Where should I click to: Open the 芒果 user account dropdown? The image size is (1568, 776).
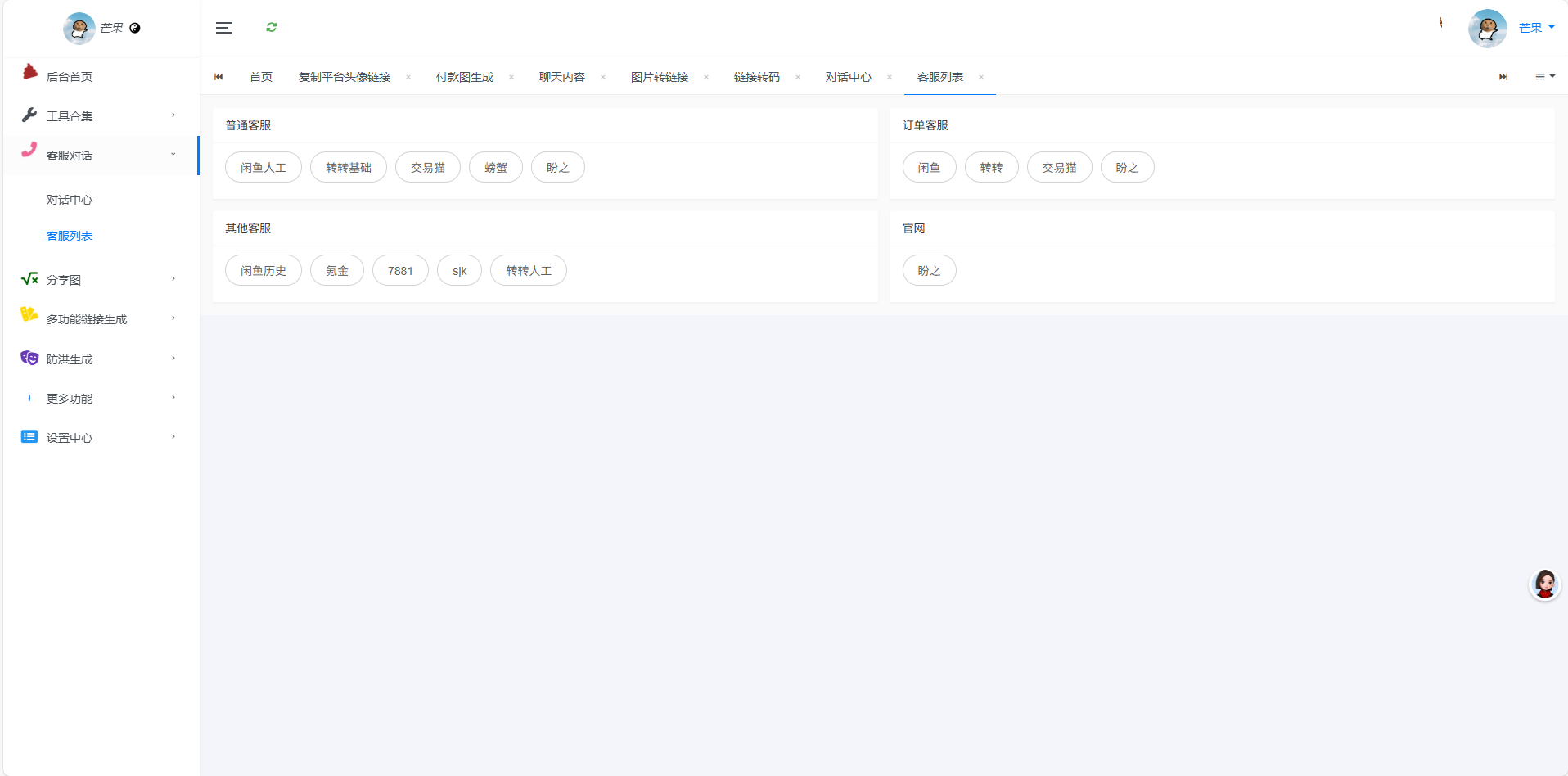(1535, 28)
